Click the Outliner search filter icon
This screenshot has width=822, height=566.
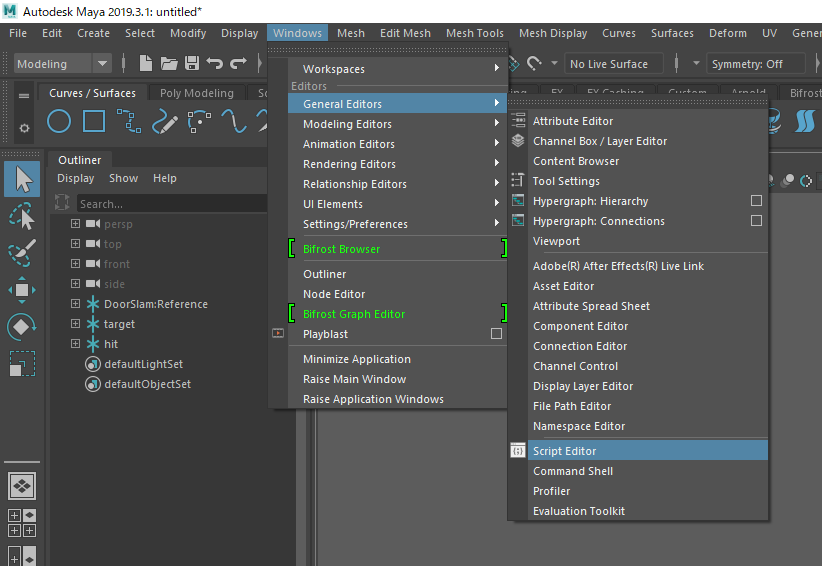pos(62,202)
